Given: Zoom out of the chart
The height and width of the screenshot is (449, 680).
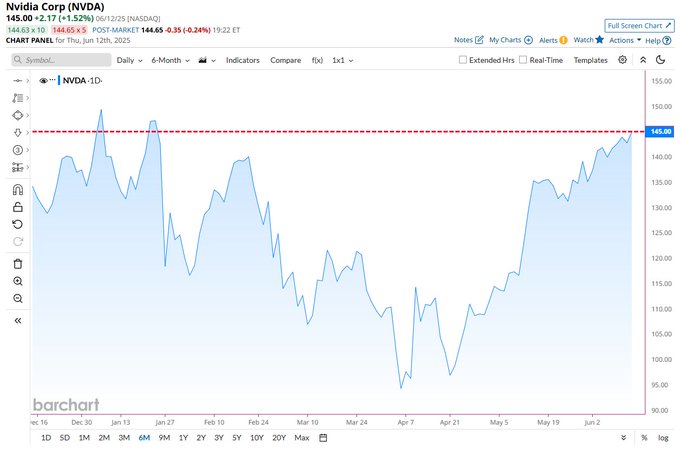Looking at the screenshot, I should (17, 298).
